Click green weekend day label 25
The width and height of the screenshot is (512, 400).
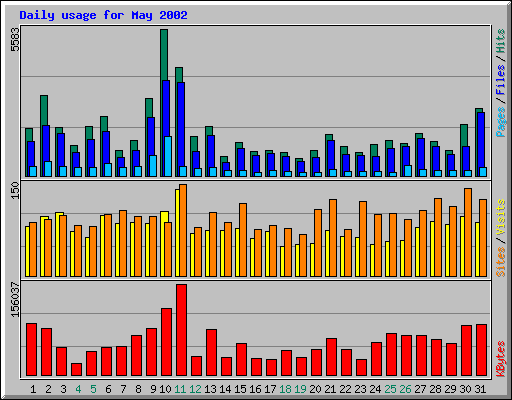(x=390, y=389)
